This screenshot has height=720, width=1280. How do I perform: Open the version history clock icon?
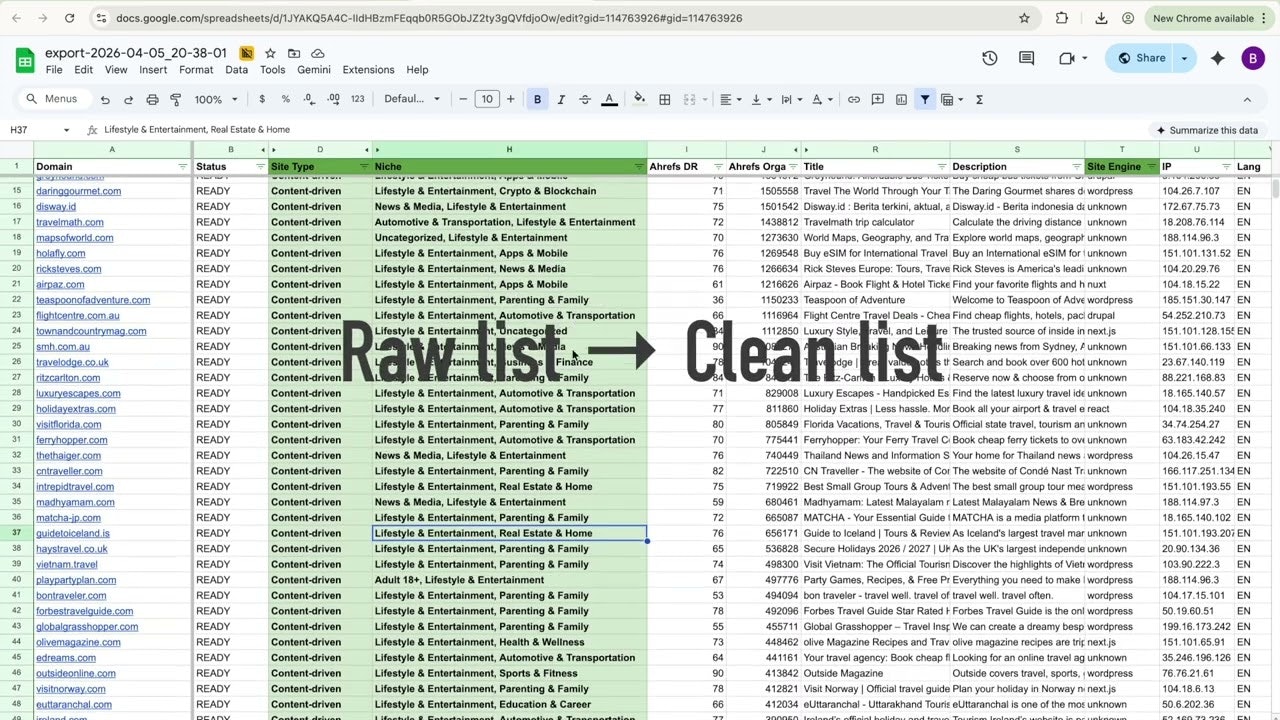pyautogui.click(x=990, y=58)
